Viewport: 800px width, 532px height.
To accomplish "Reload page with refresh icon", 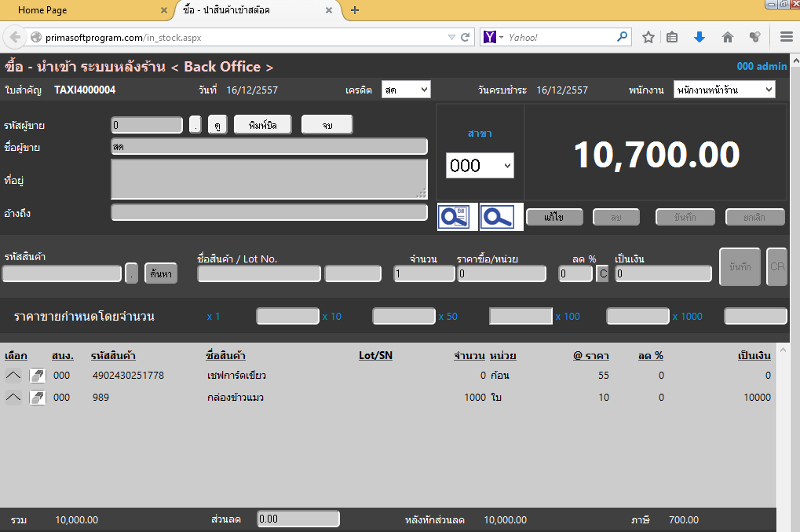I will point(465,37).
